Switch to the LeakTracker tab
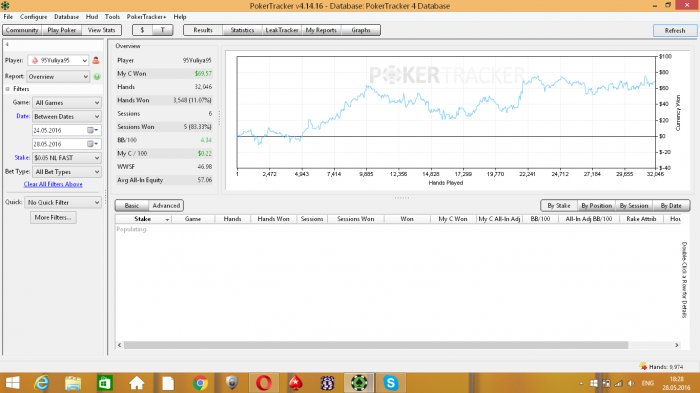 (x=281, y=30)
